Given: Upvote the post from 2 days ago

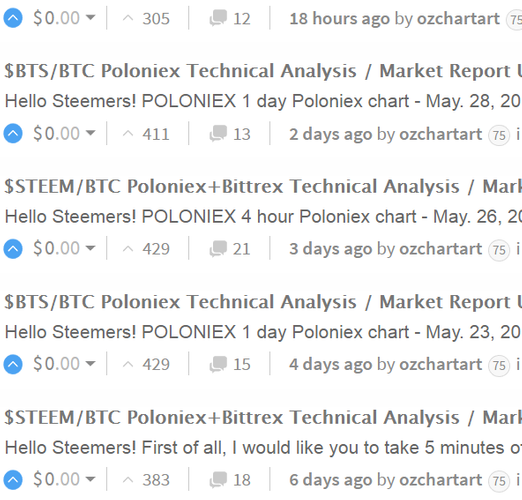Looking at the screenshot, I should pos(13,133).
